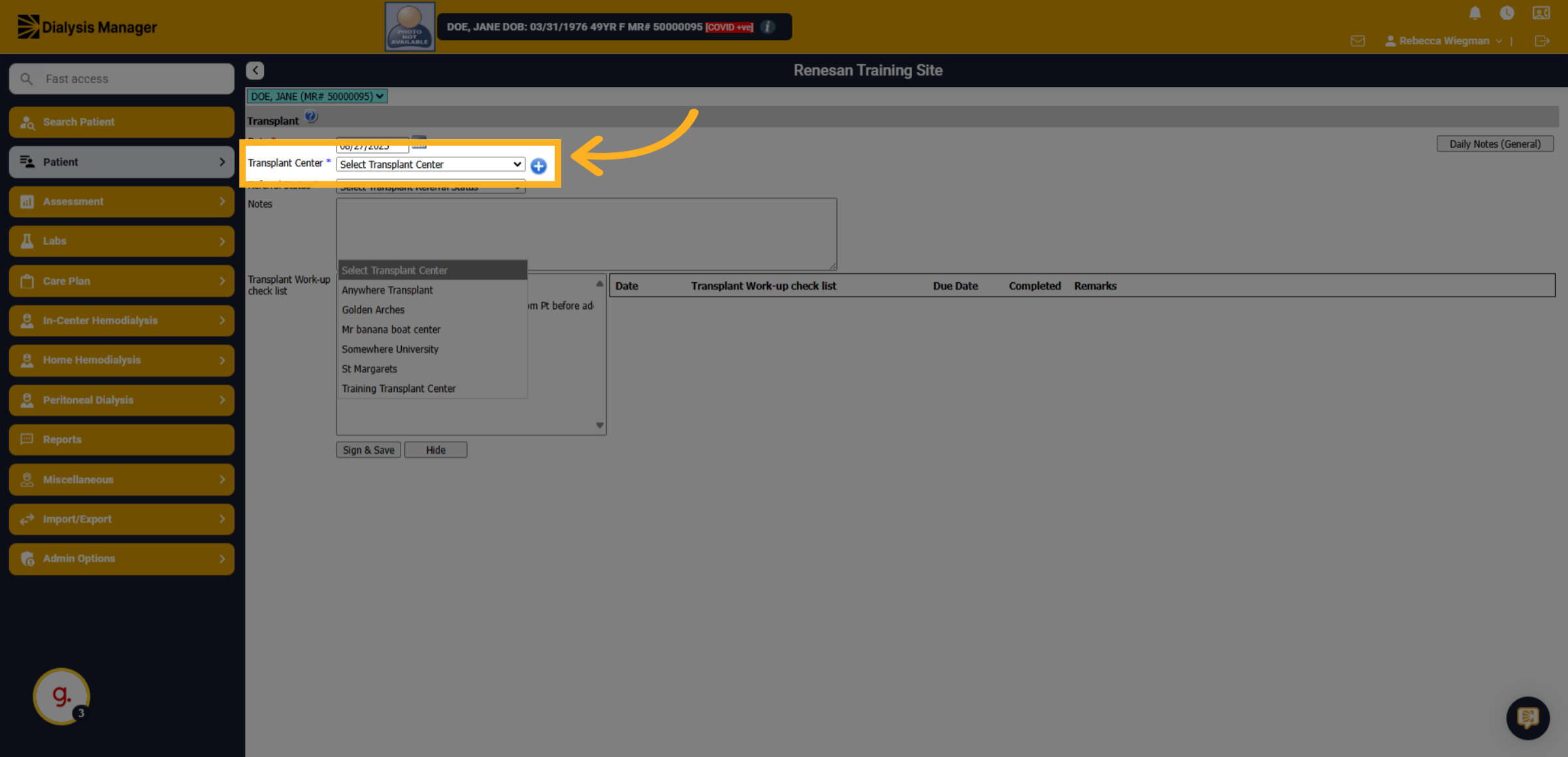Open the mail envelope icon
The image size is (1568, 757).
(x=1358, y=41)
